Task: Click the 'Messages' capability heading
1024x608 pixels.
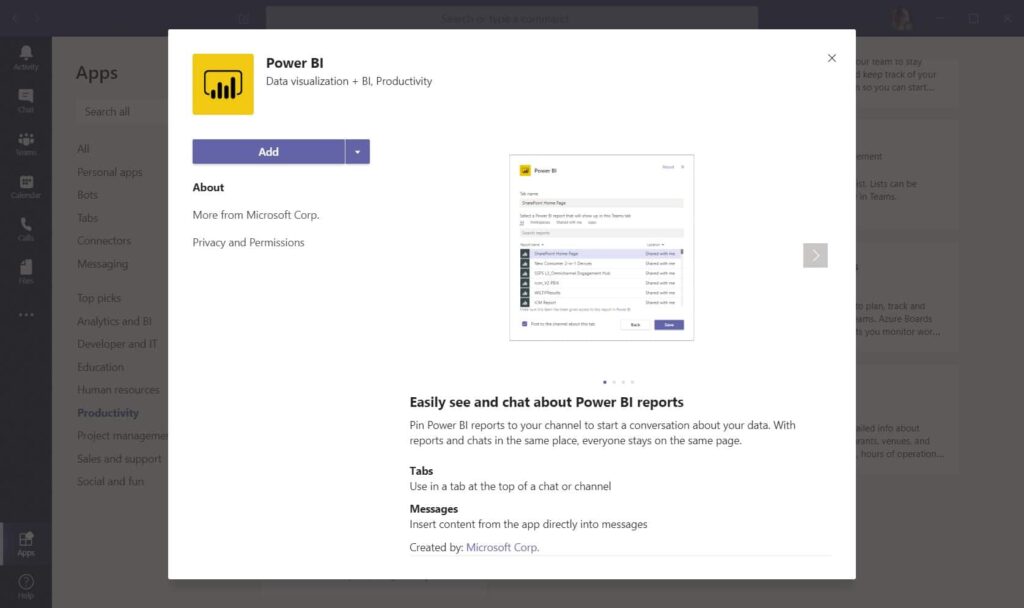Action: pyautogui.click(x=434, y=509)
